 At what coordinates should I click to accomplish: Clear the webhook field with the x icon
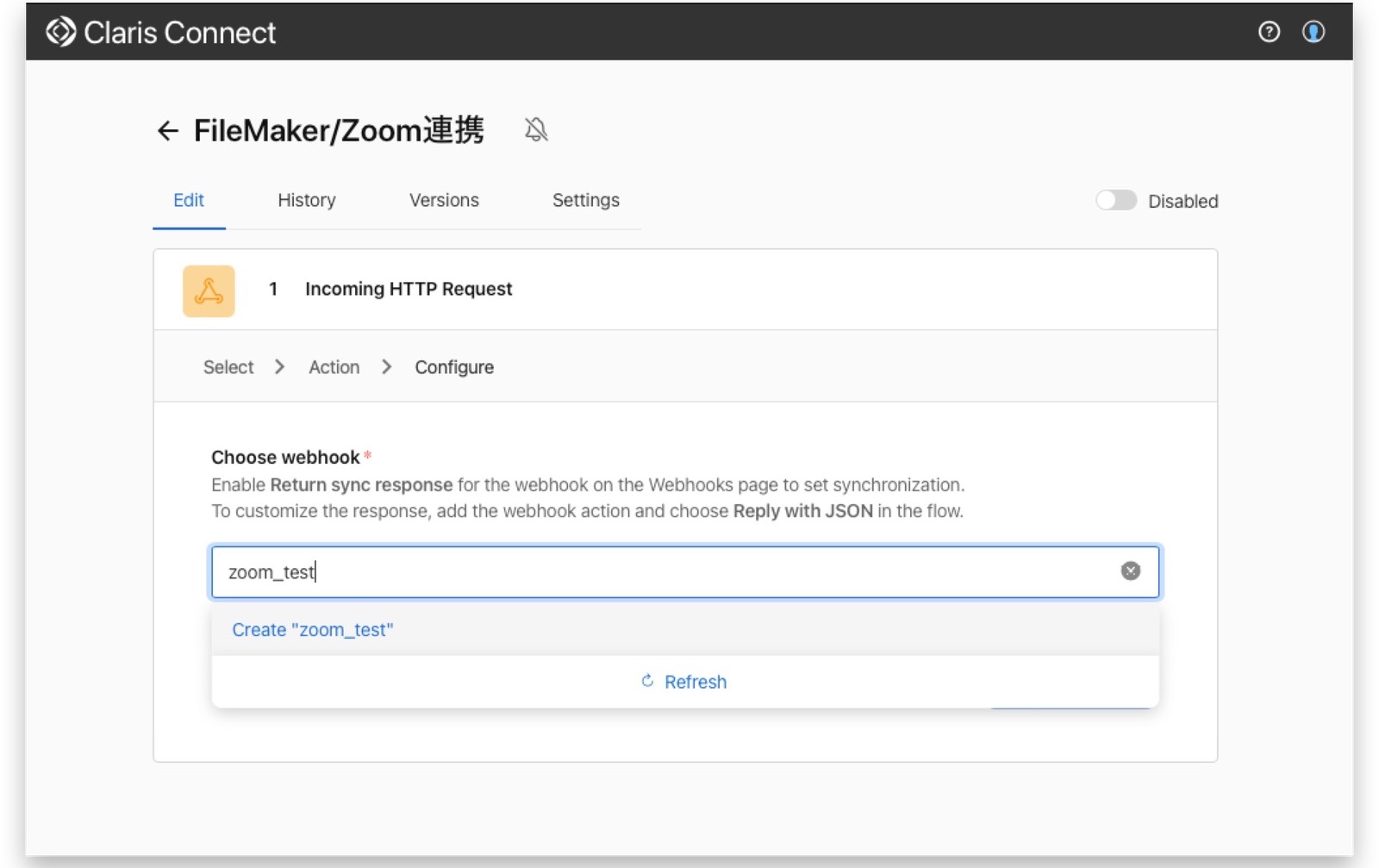[x=1130, y=571]
